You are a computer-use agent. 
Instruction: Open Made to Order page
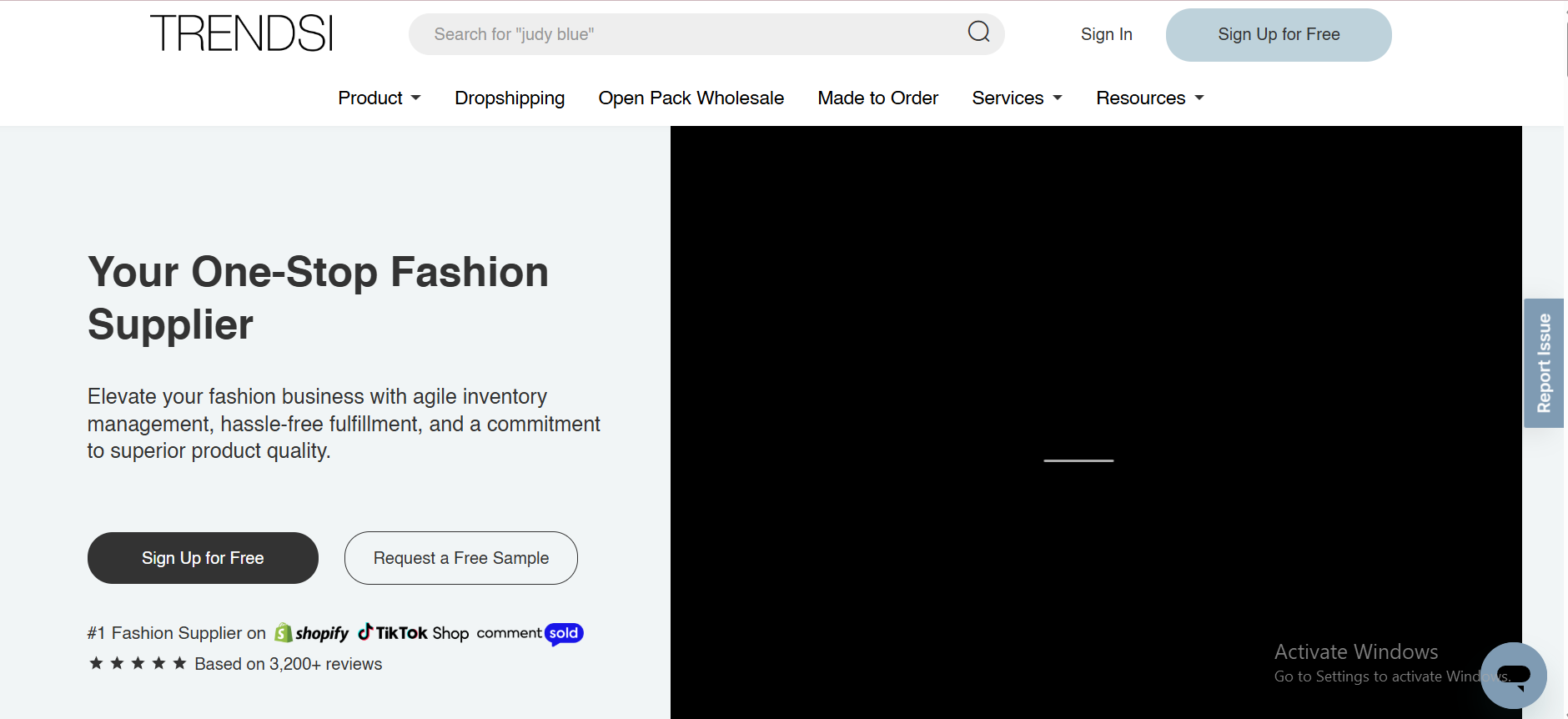coord(877,98)
